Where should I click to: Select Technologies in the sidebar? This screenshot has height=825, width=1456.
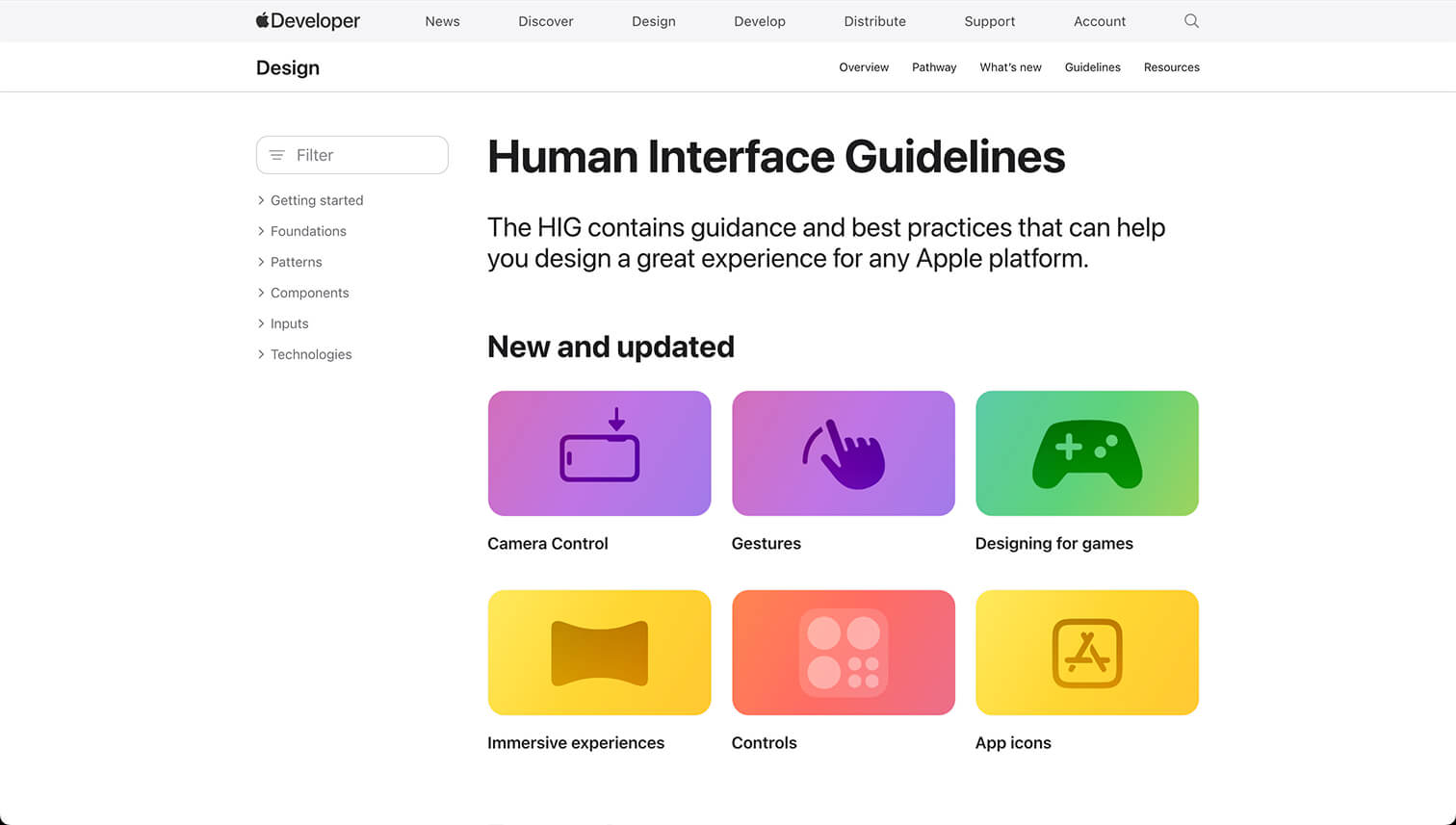click(x=311, y=354)
